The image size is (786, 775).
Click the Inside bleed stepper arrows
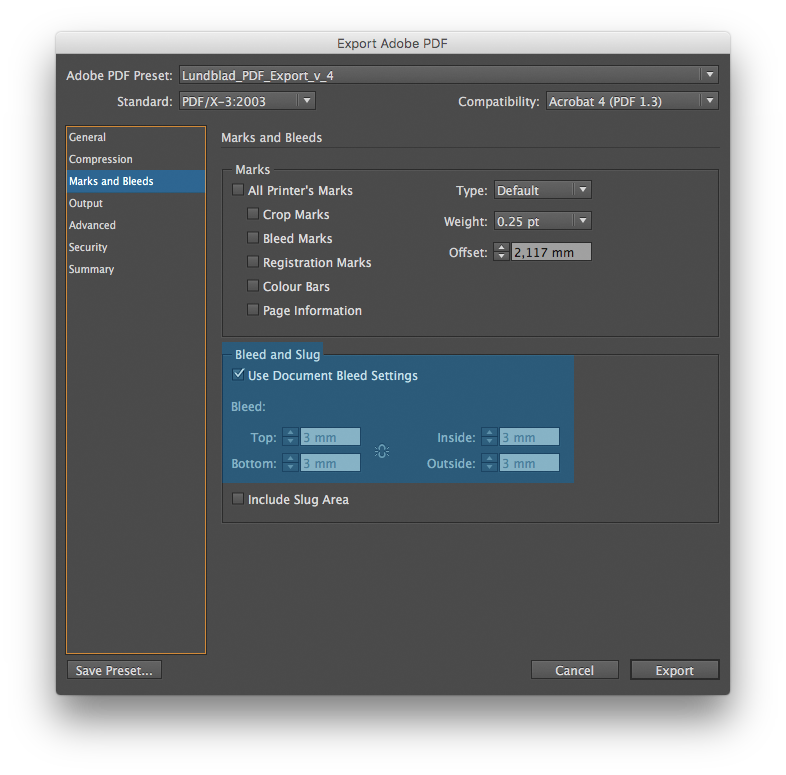click(489, 437)
